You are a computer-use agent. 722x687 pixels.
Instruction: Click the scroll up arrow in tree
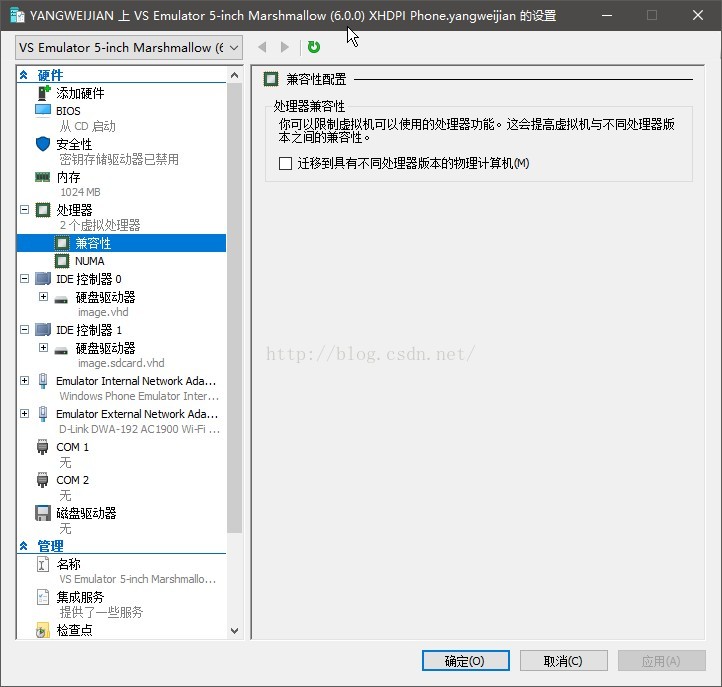pyautogui.click(x=234, y=75)
